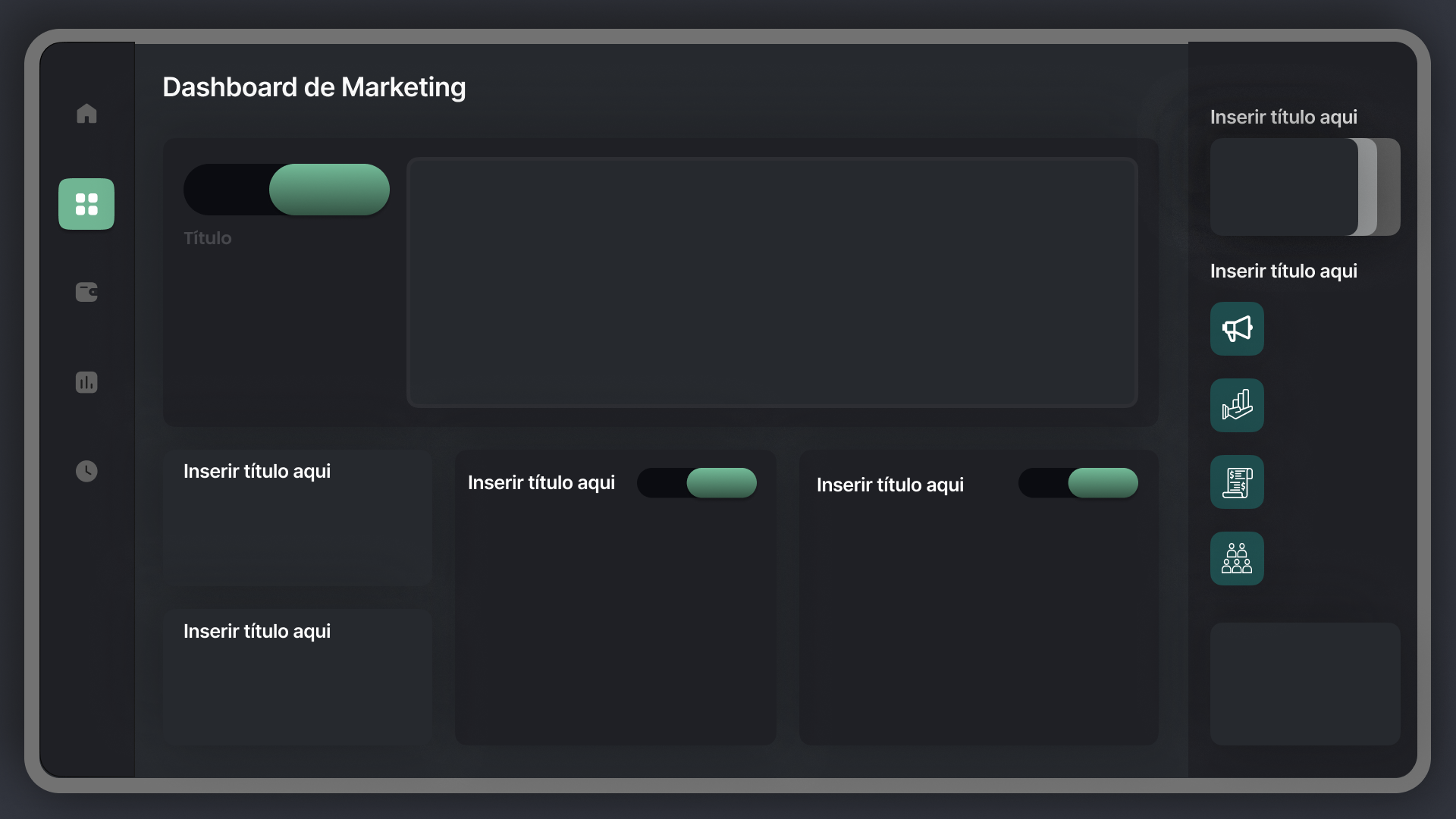Edit the title above the stacked cards
This screenshot has height=819, width=1456.
click(1284, 117)
